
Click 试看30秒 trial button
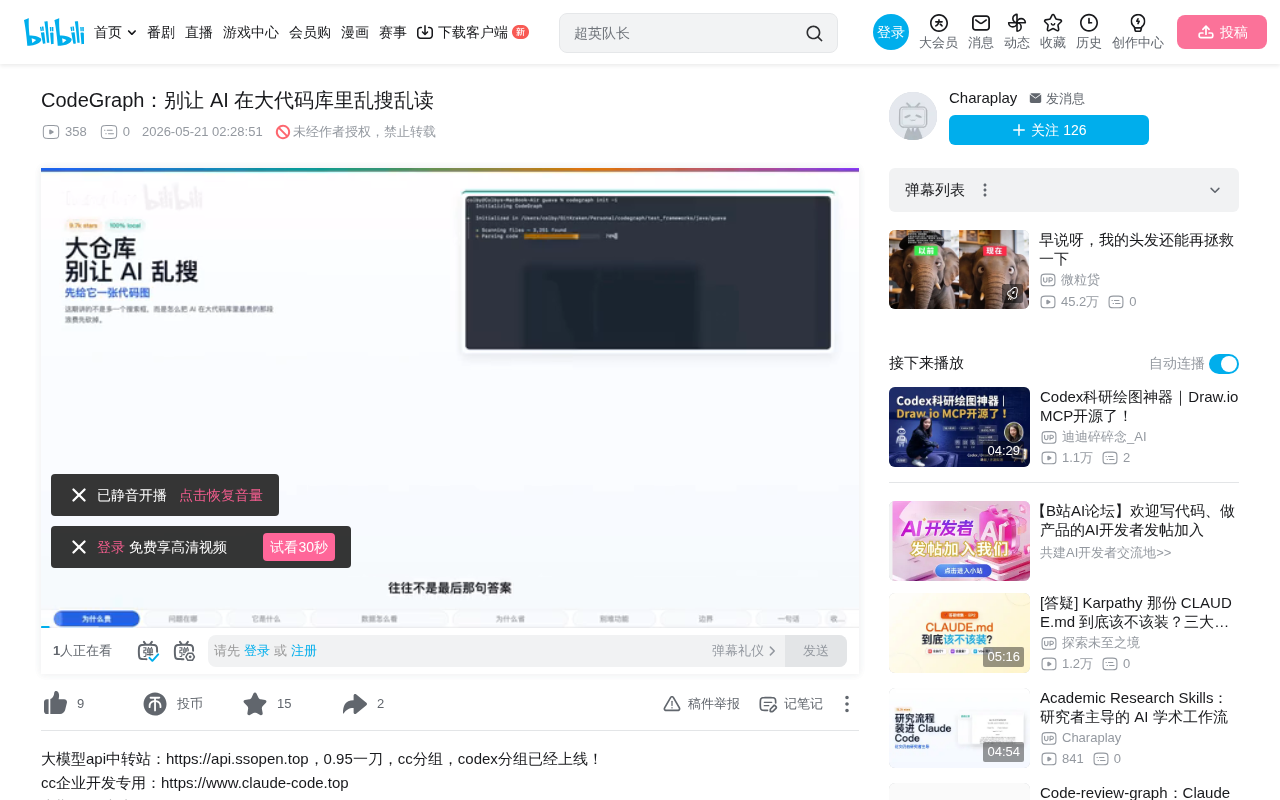click(299, 547)
